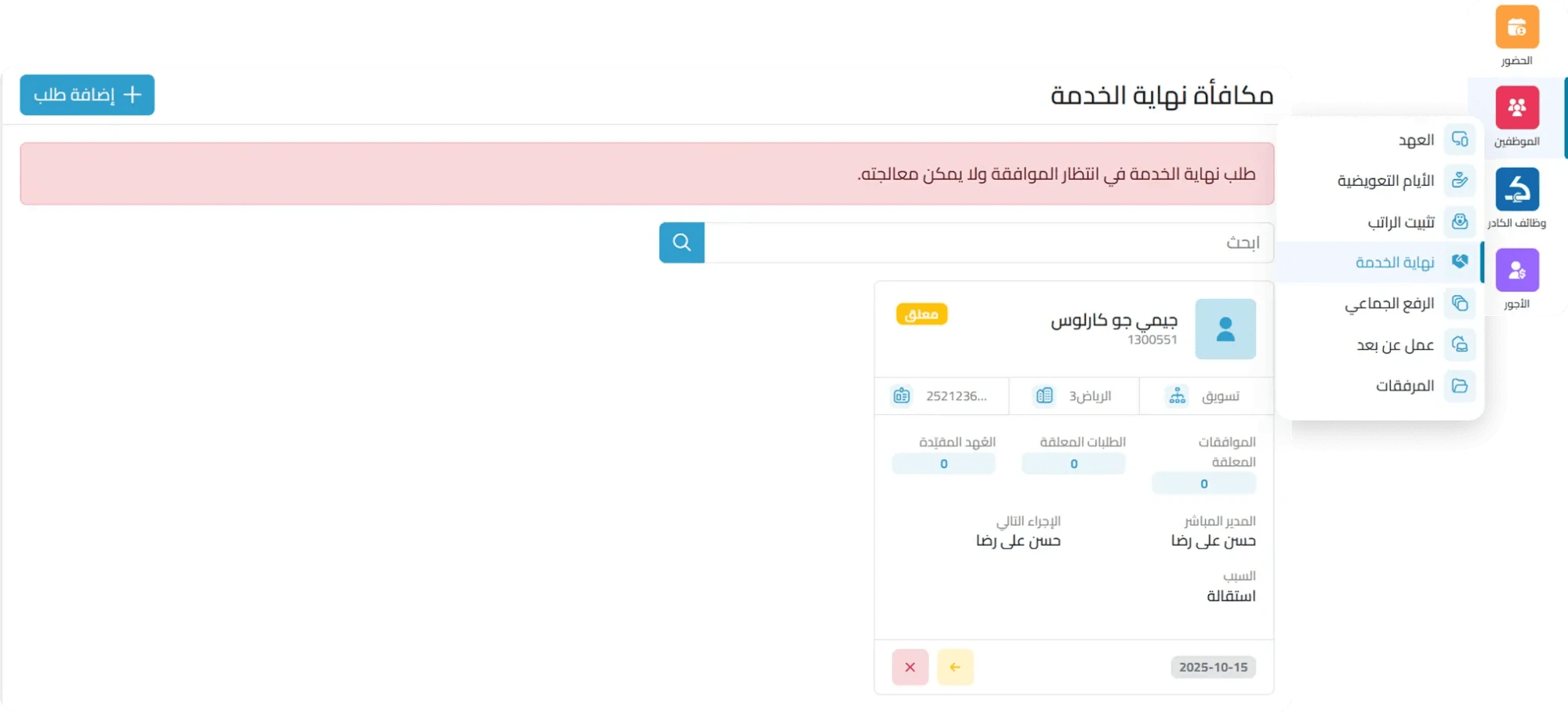Screen dimensions: 1568x713
Task: Click the عمل عن بعد remote work icon
Action: (1459, 345)
